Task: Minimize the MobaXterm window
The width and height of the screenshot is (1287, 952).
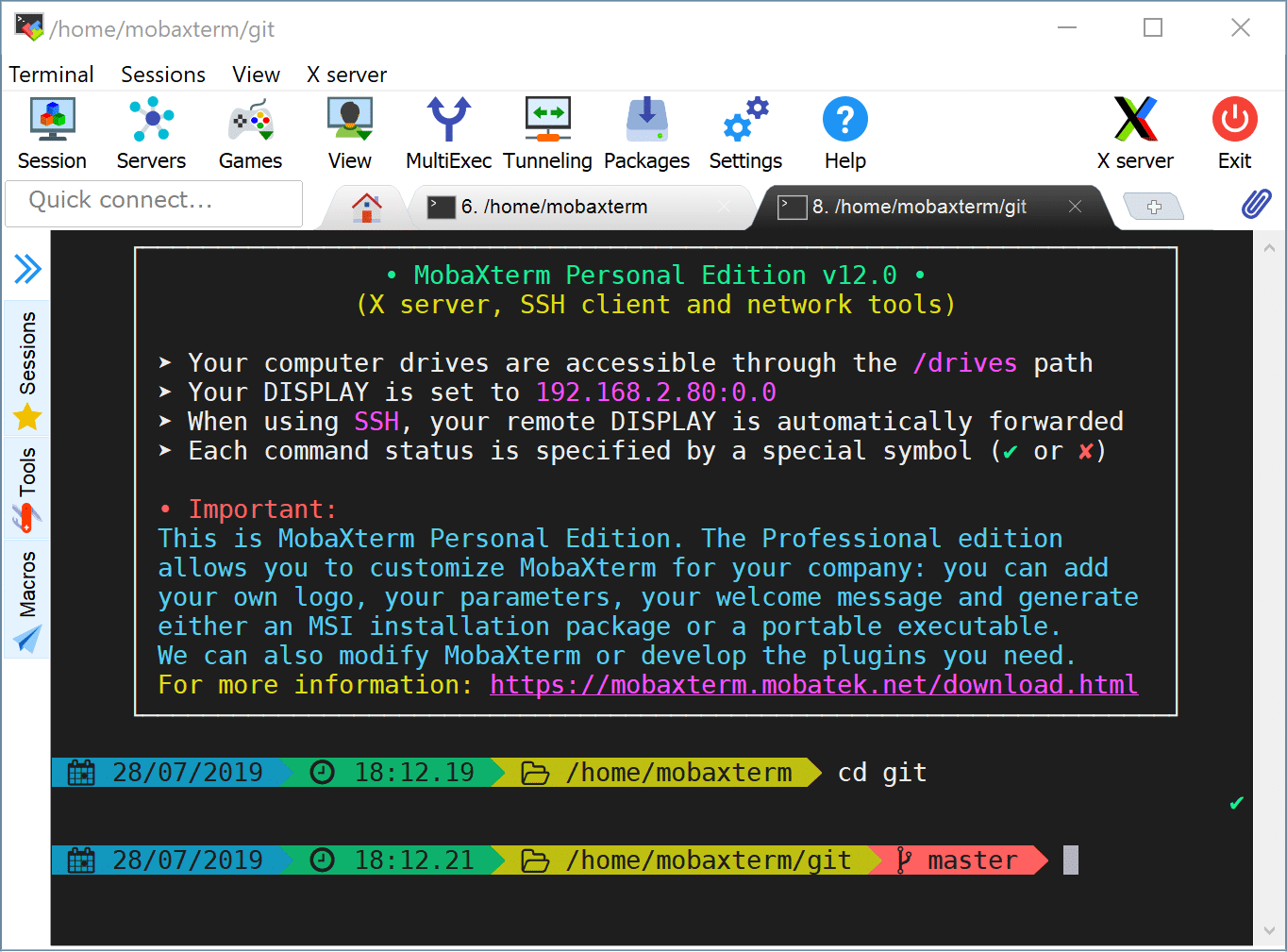Action: [x=1067, y=27]
